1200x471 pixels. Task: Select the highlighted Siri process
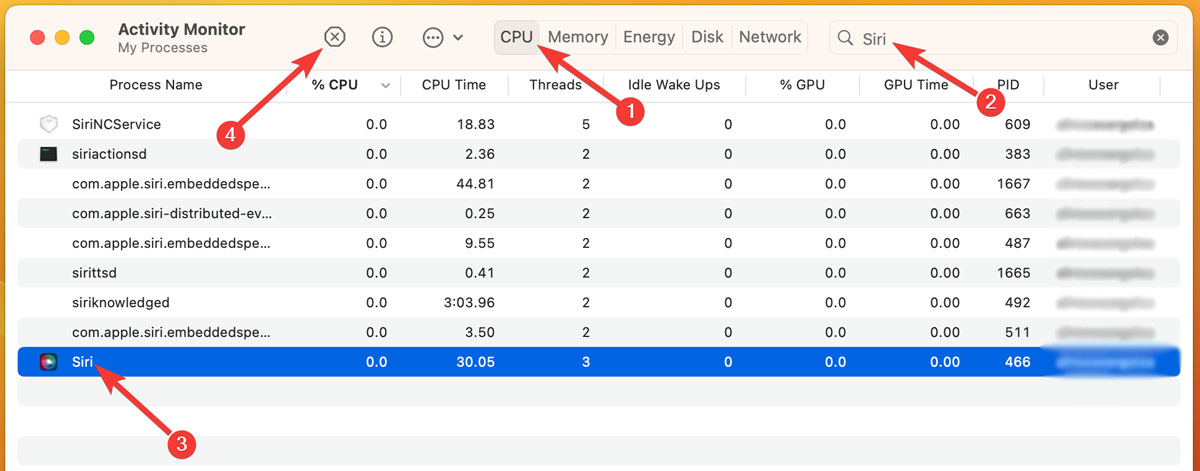click(600, 362)
